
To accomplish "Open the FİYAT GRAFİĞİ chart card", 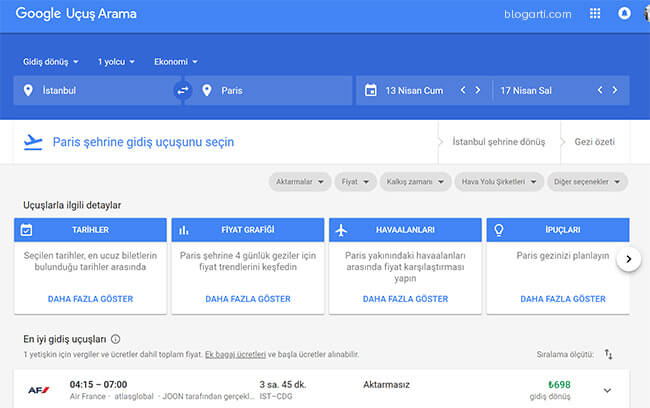I will point(248,266).
